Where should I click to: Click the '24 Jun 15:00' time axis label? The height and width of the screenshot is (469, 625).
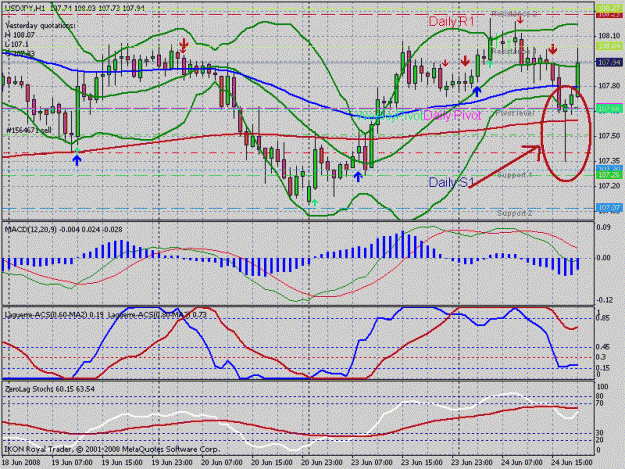[572, 463]
